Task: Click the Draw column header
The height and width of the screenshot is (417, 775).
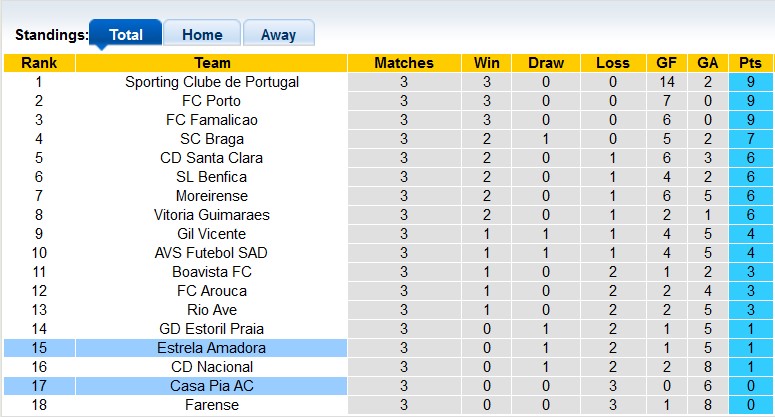Action: [546, 63]
